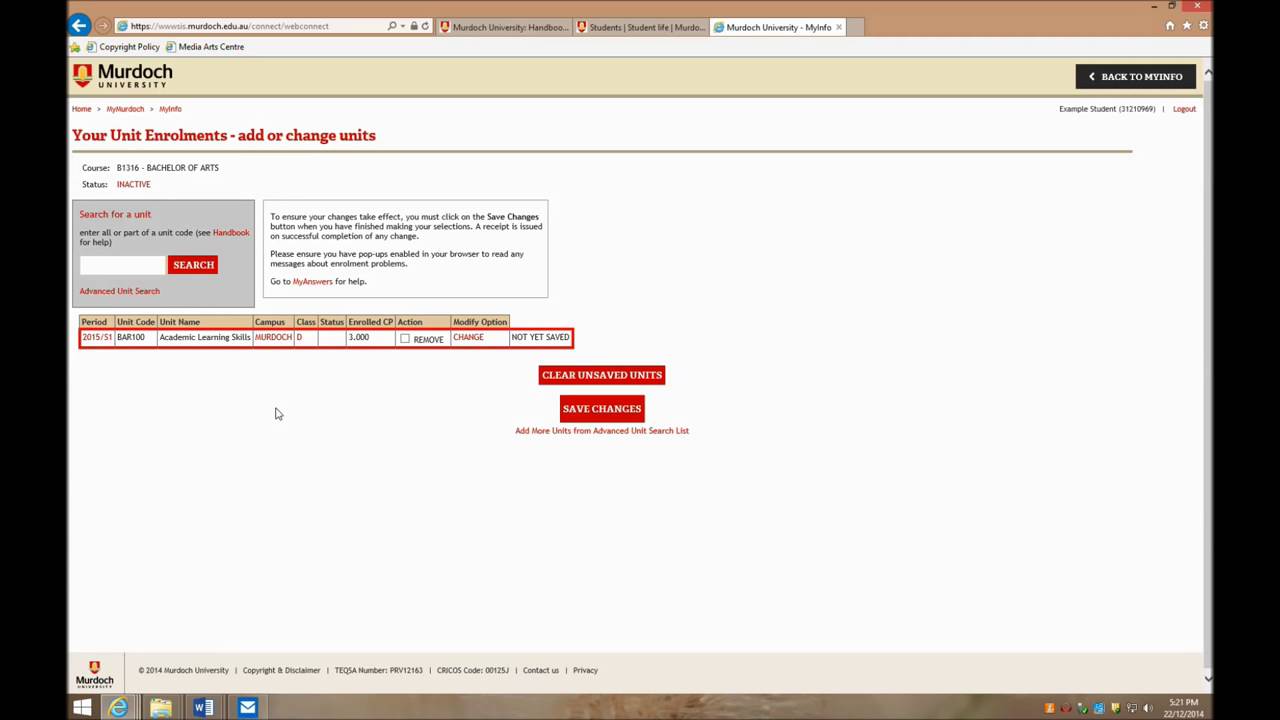
Task: Open the browser Home icon
Action: point(1170,26)
